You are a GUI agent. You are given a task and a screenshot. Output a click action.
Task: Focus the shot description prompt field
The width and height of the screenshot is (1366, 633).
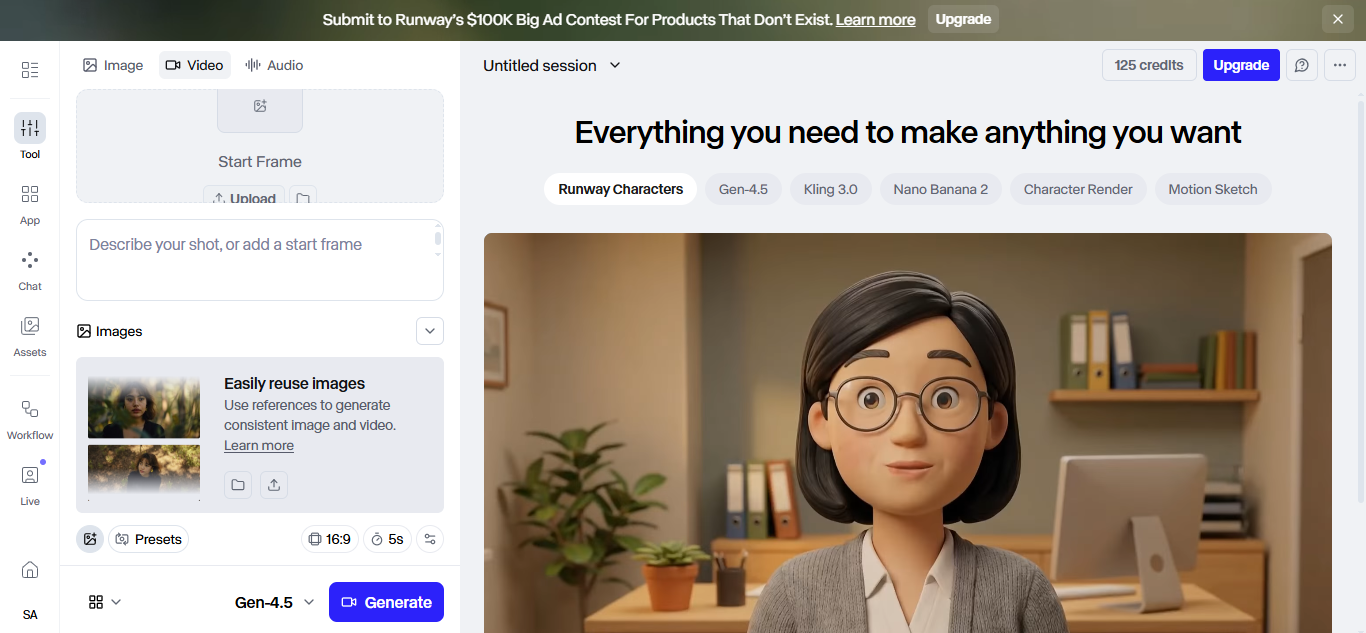tap(260, 260)
